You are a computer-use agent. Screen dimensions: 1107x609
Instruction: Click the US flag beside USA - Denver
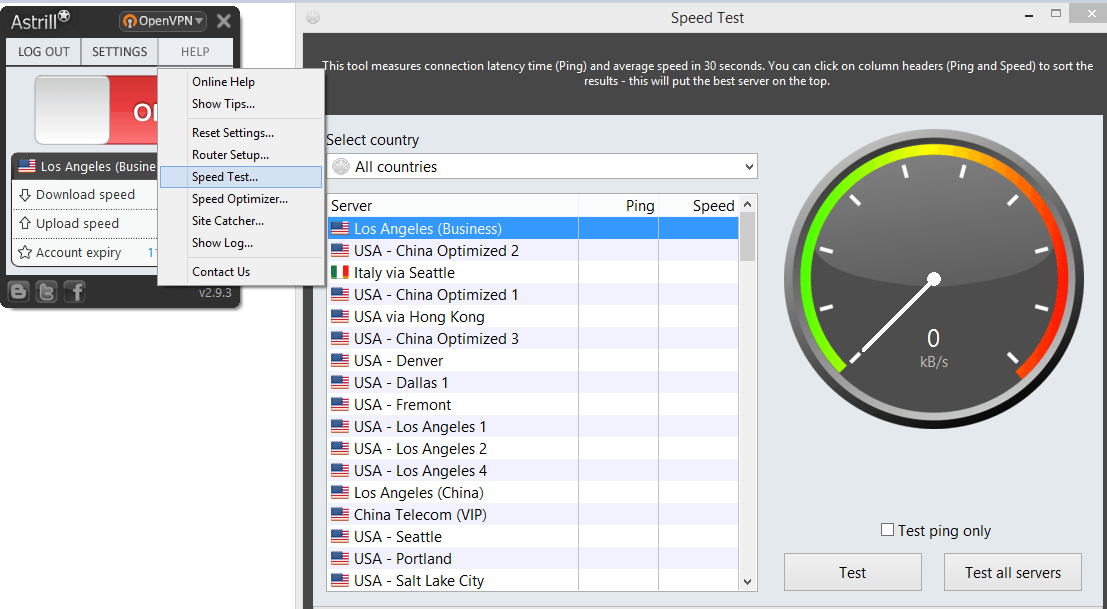[340, 361]
